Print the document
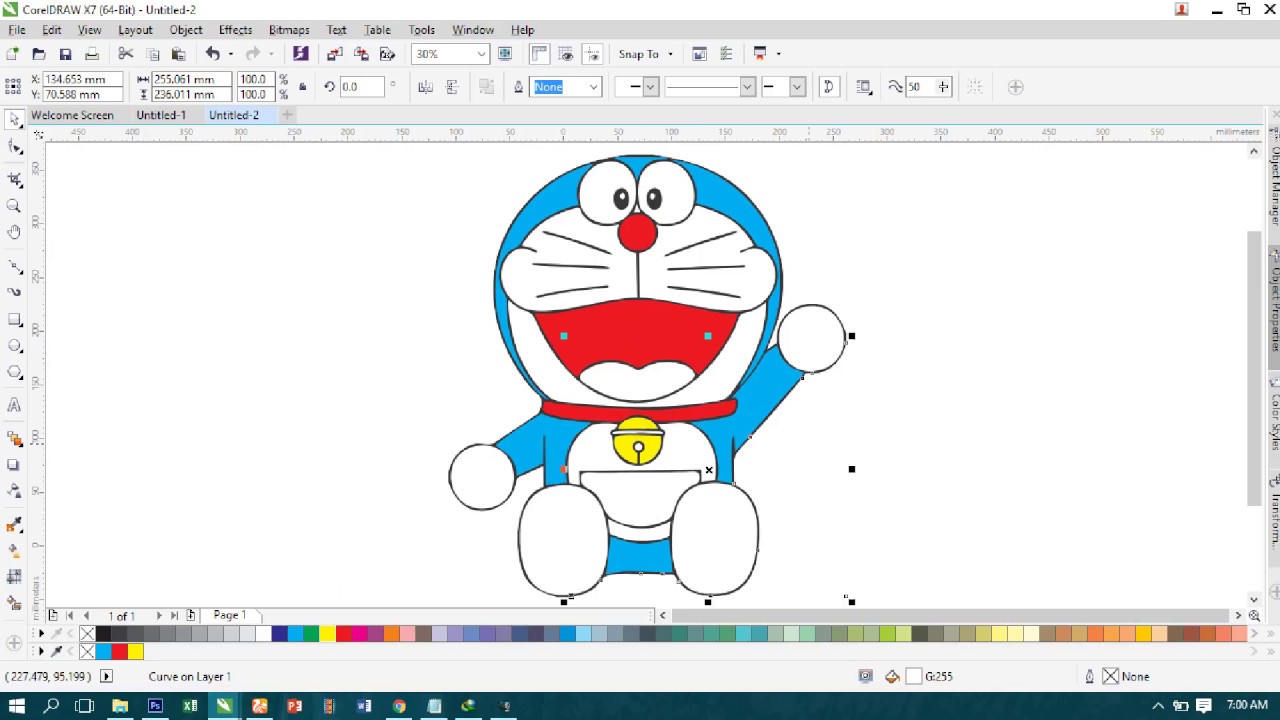The height and width of the screenshot is (720, 1280). [91, 54]
